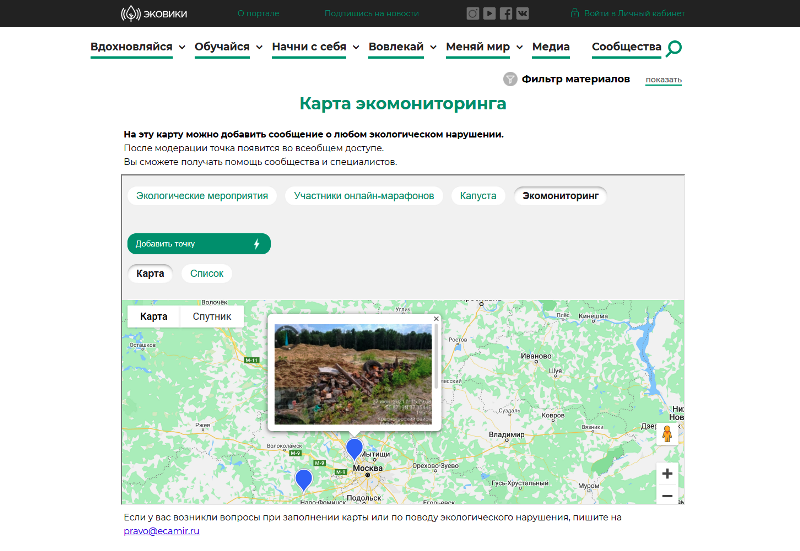Screen dimensions: 800x551
Task: Click the search magnifier icon
Action: tap(674, 48)
